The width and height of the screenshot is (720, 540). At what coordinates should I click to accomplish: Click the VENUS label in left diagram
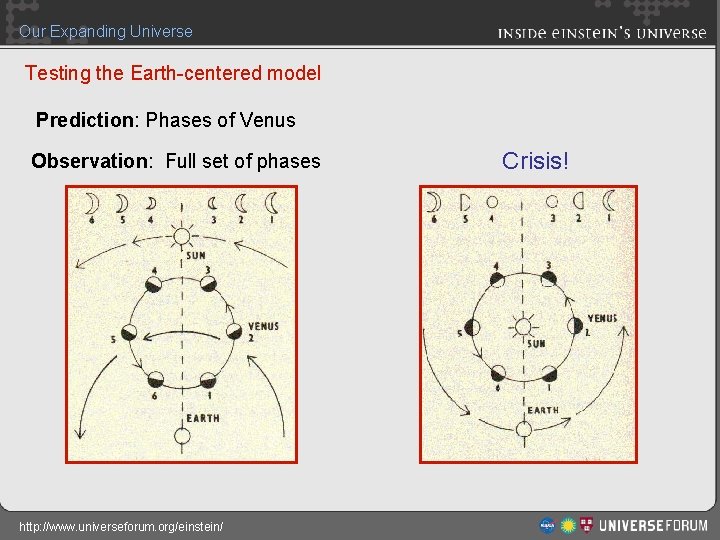(x=264, y=326)
